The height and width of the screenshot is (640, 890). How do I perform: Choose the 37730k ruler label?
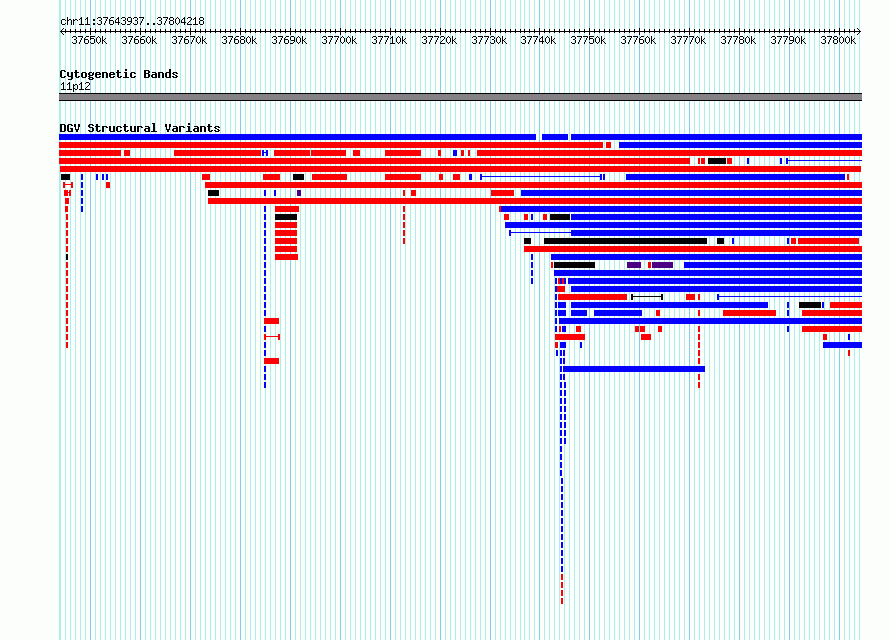point(489,41)
